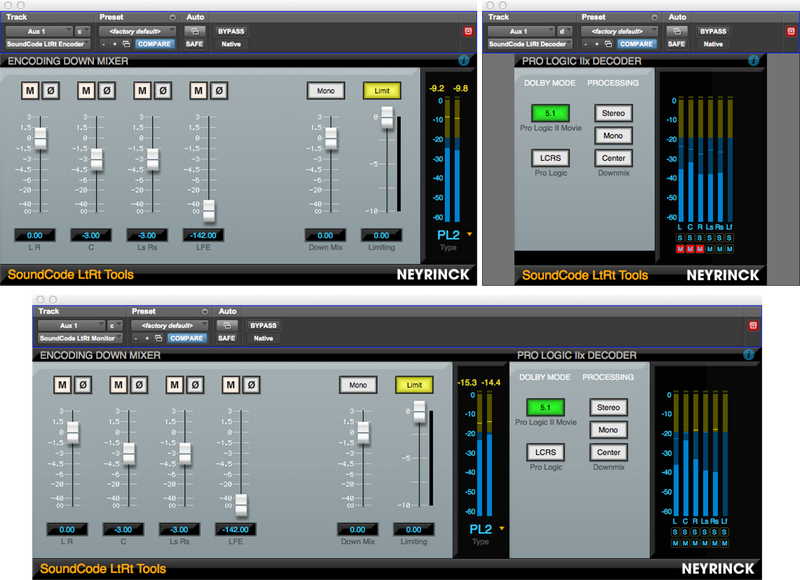Invert phase of LFE channel in Encoder

(x=219, y=91)
